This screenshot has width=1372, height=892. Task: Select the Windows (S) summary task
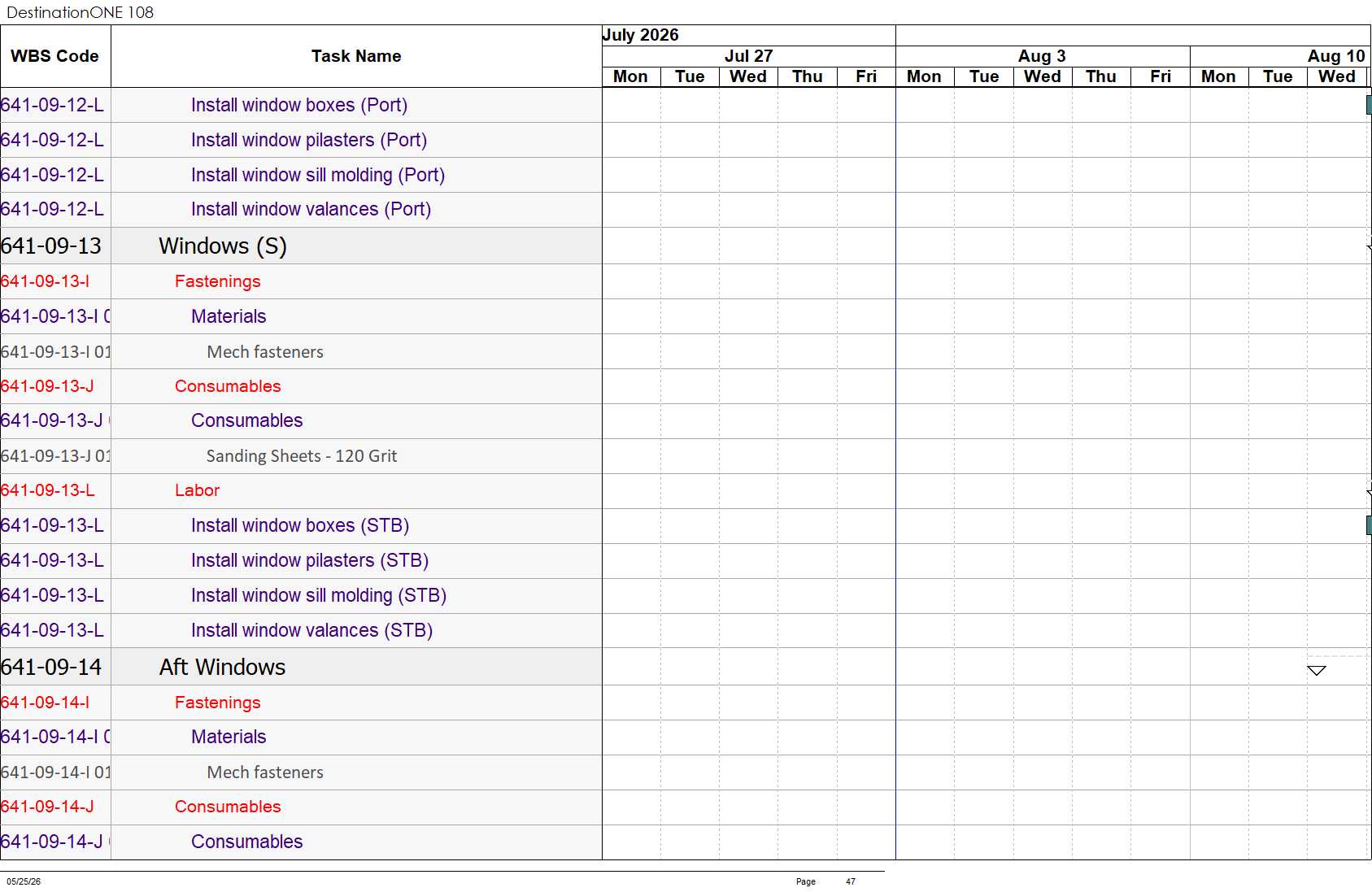(223, 246)
